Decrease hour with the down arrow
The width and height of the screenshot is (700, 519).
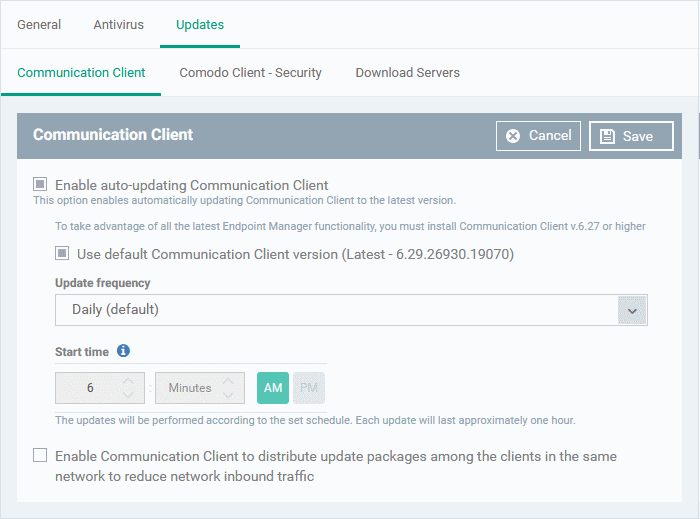coord(128,395)
